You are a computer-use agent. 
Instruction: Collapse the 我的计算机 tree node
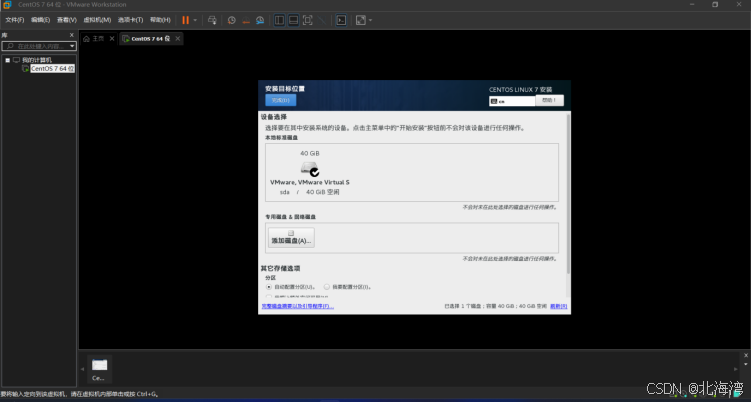click(x=8, y=60)
